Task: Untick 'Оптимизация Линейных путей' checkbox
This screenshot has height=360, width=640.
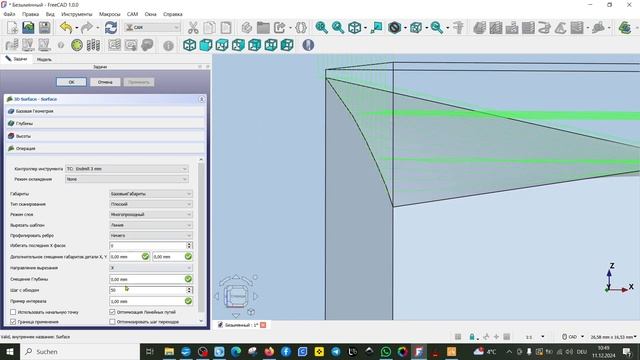Action: (112, 312)
